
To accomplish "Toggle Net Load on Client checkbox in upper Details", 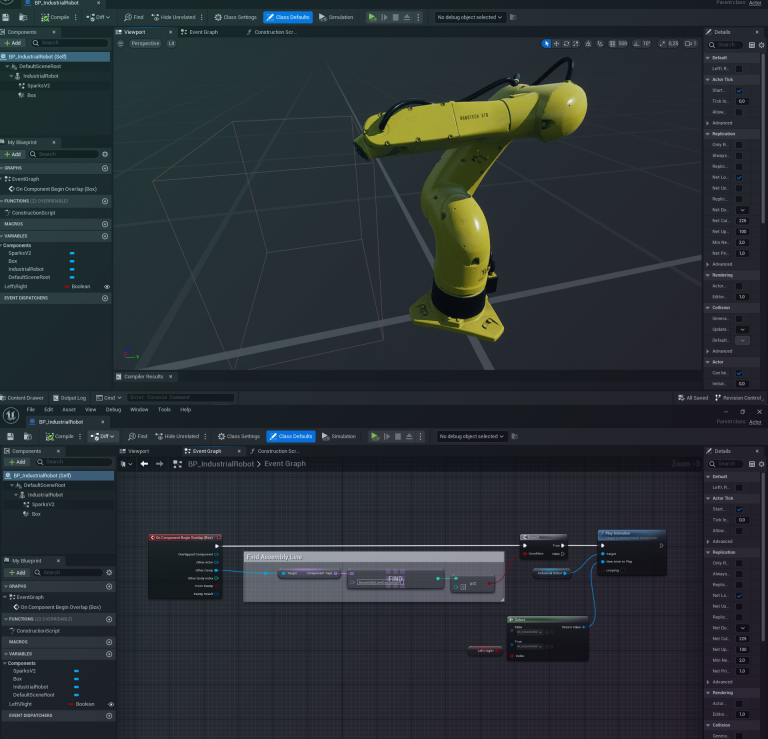I will pos(739,177).
